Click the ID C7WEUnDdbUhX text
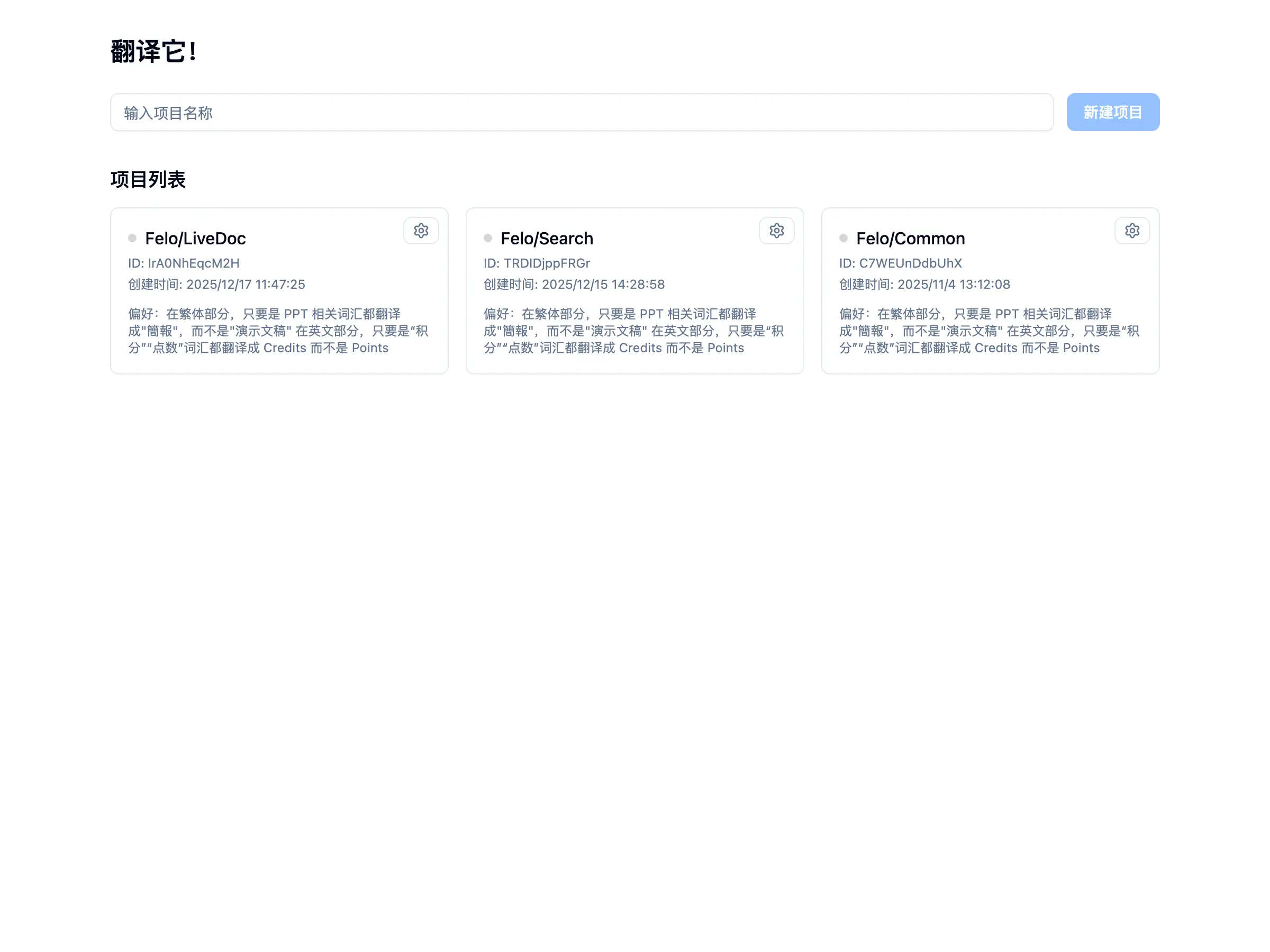This screenshot has width=1270, height=952. pyautogui.click(x=900, y=263)
